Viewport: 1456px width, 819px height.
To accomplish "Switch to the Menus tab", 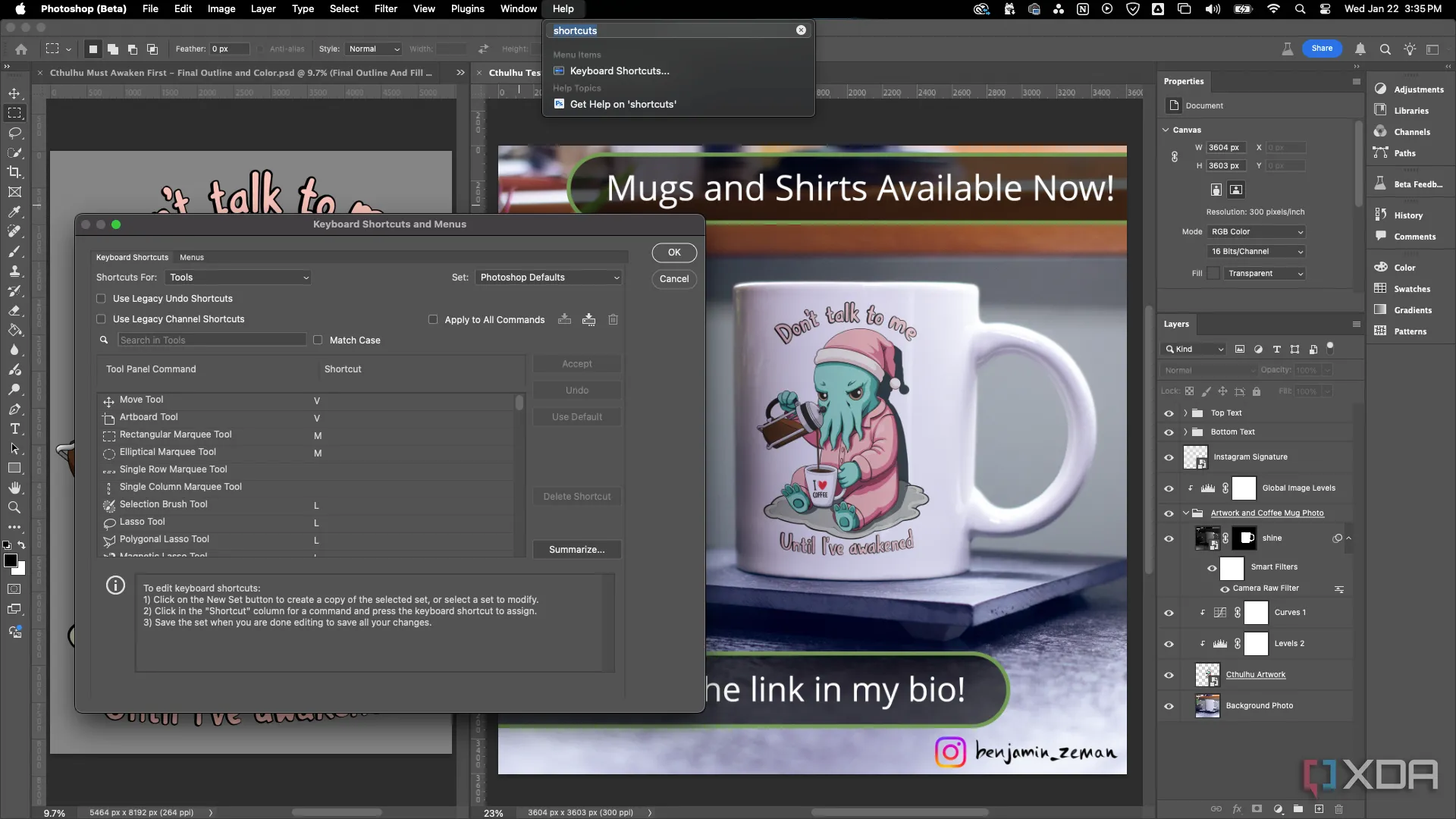I will 191,257.
